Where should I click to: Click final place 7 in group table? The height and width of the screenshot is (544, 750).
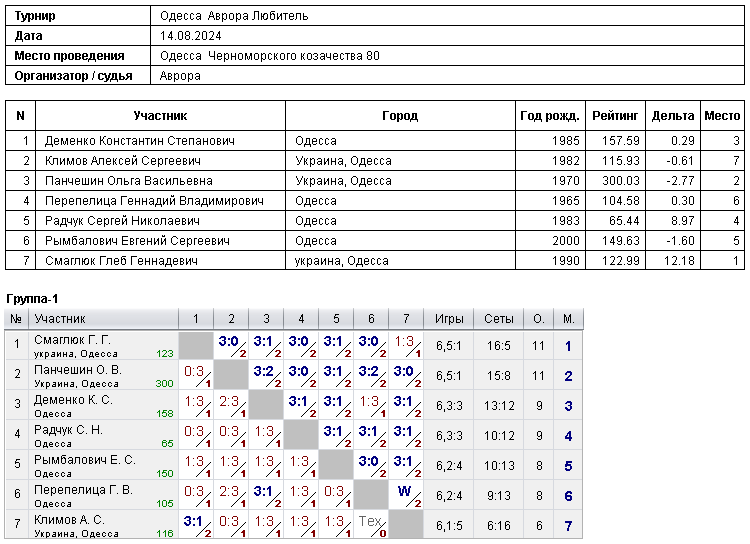pyautogui.click(x=568, y=526)
